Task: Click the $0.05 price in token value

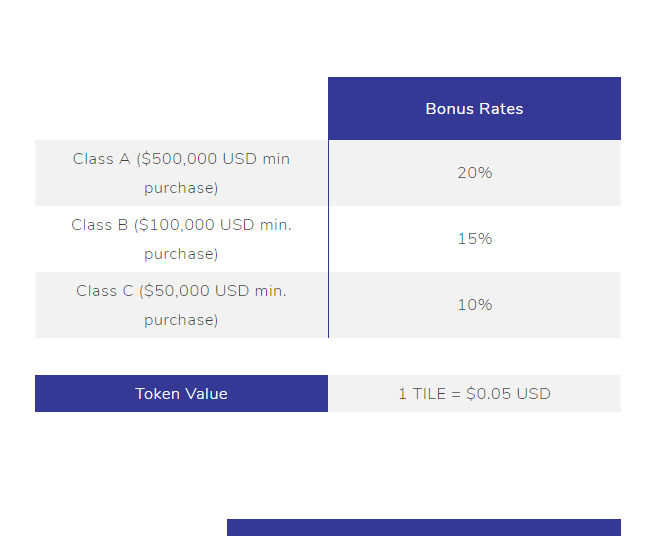Action: tap(488, 394)
